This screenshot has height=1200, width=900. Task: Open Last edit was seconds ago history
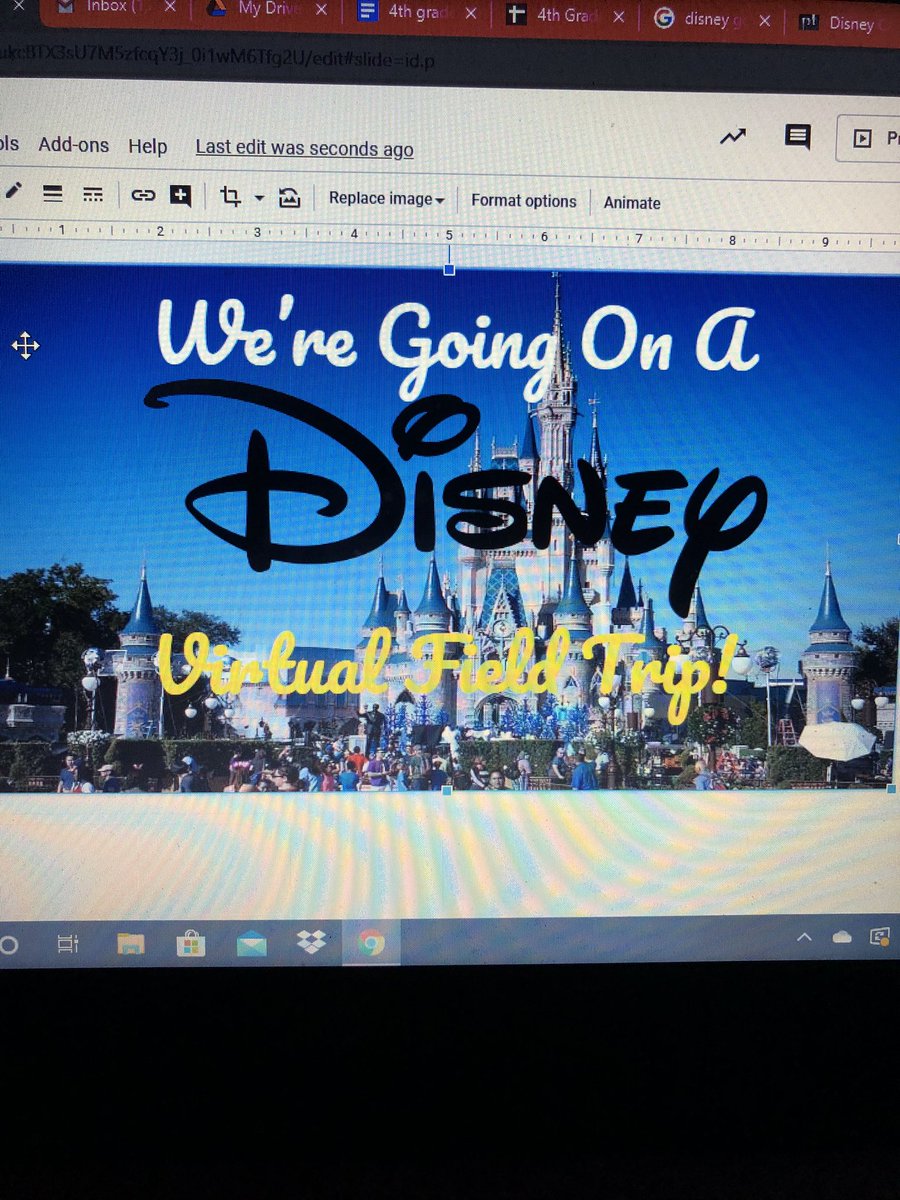point(304,148)
